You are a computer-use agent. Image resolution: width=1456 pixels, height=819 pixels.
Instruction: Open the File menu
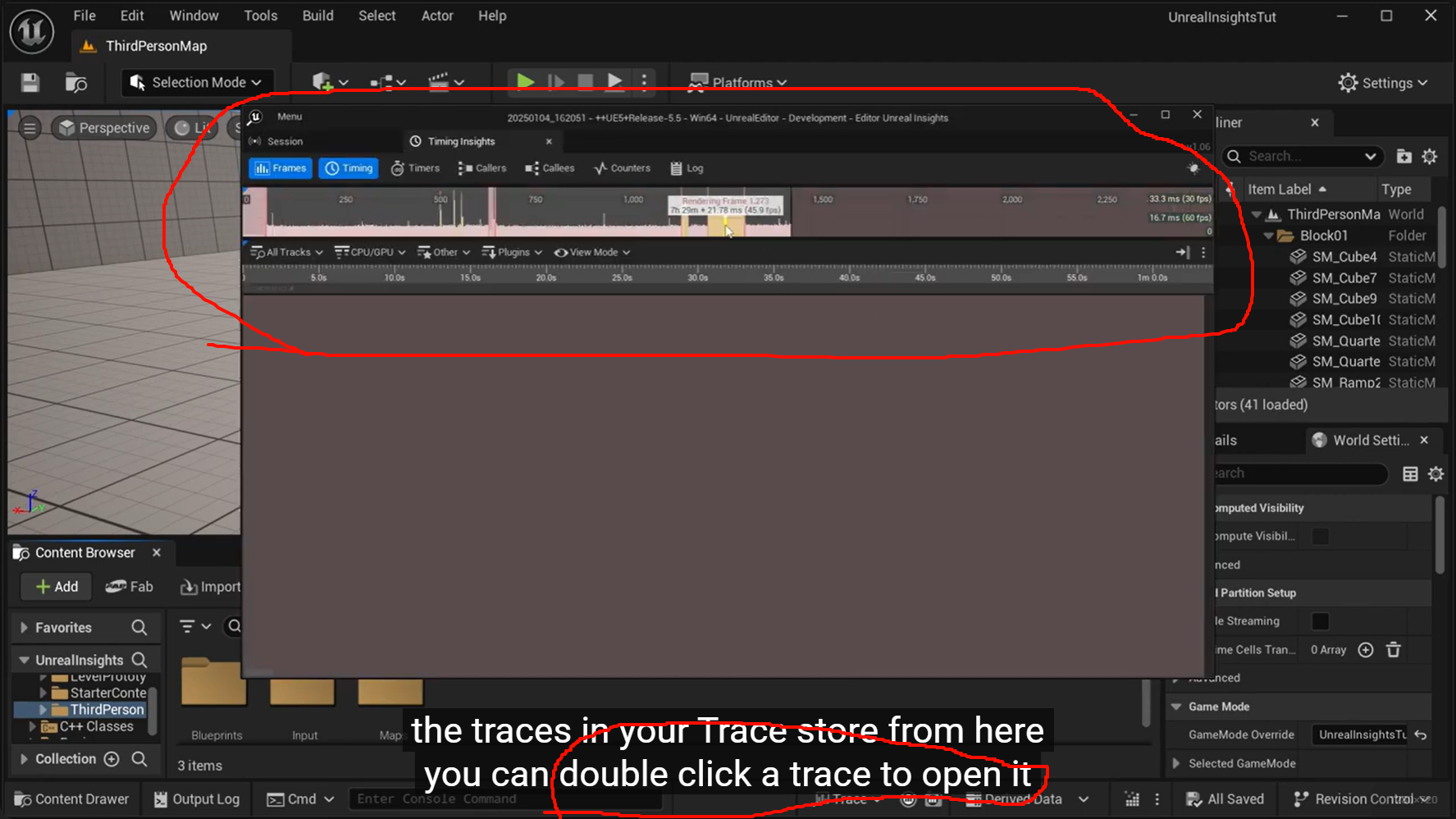click(84, 16)
